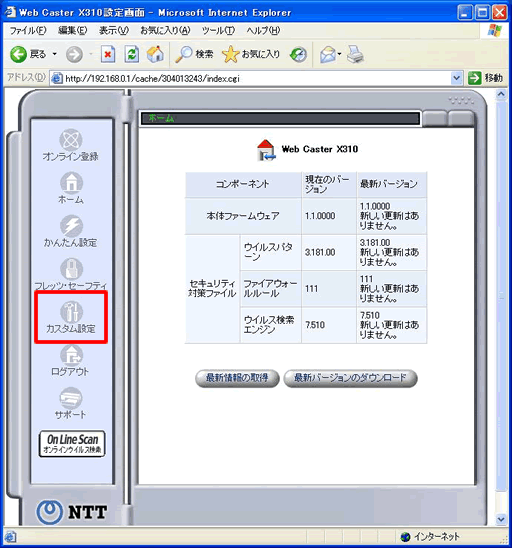Viewport: 512px width, 548px height.
Task: Click the Windows flag logo
Action: pos(495,31)
